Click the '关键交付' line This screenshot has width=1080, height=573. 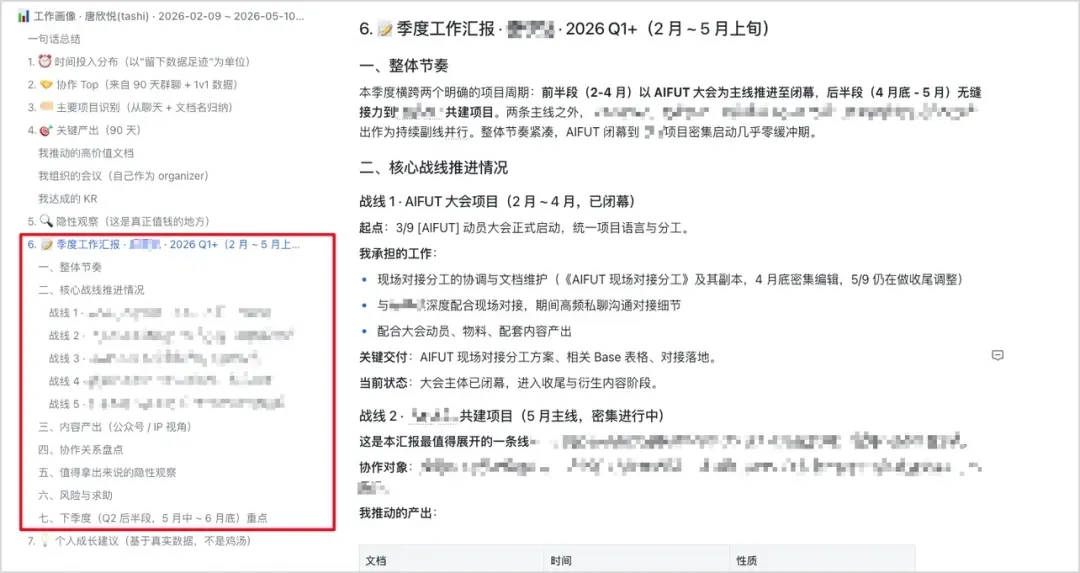click(x=540, y=357)
